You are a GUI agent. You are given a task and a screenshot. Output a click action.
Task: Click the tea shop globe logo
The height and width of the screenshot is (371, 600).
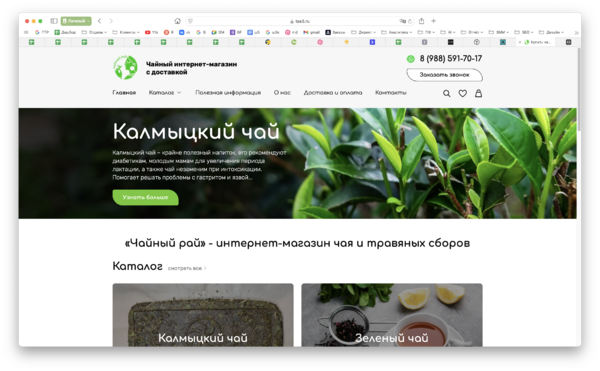pyautogui.click(x=125, y=67)
